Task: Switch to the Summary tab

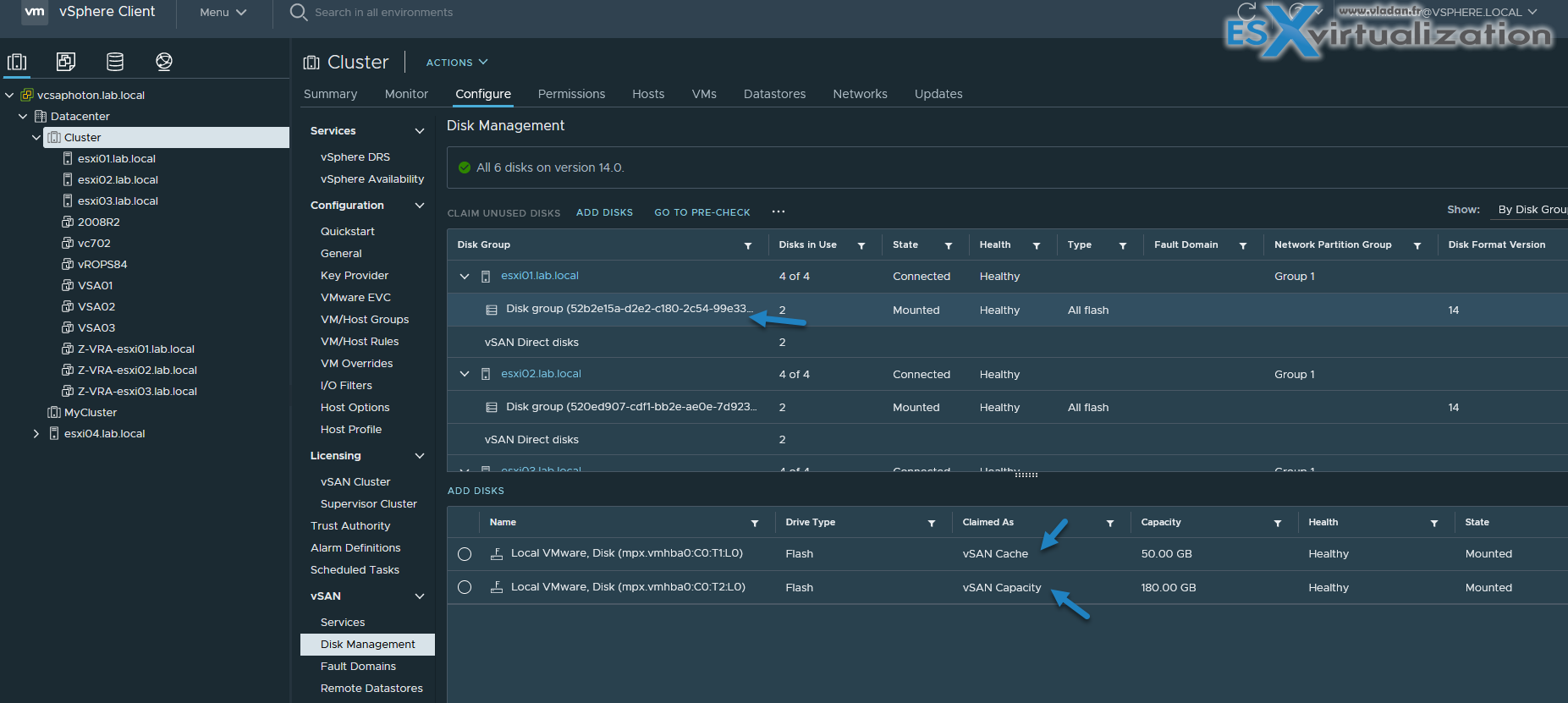Action: point(330,94)
